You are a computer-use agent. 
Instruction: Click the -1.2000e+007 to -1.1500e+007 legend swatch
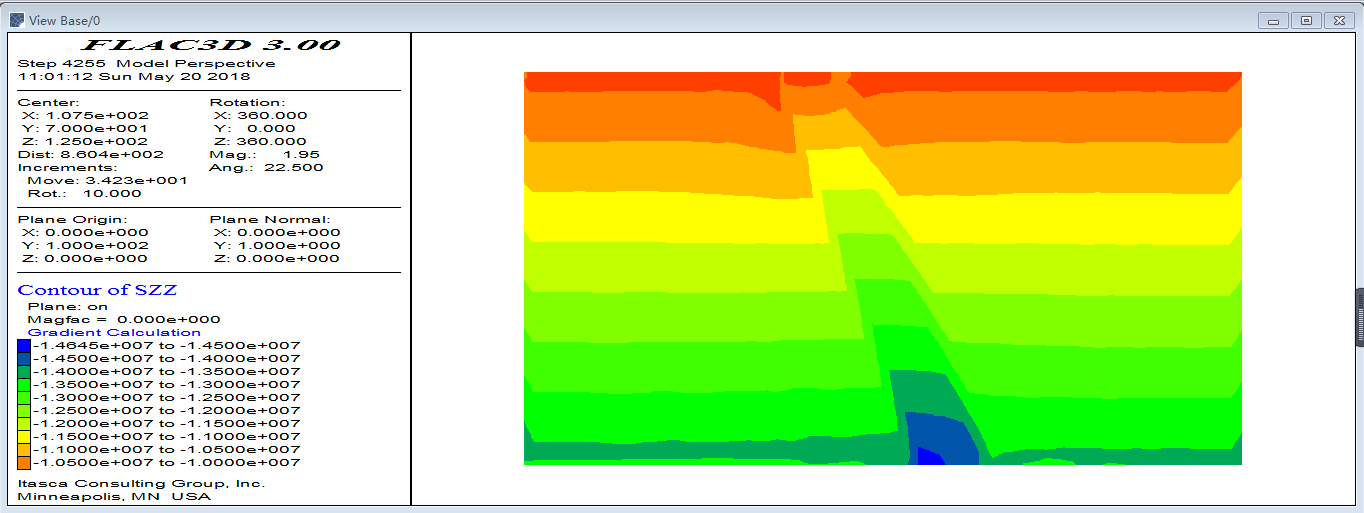pos(24,423)
